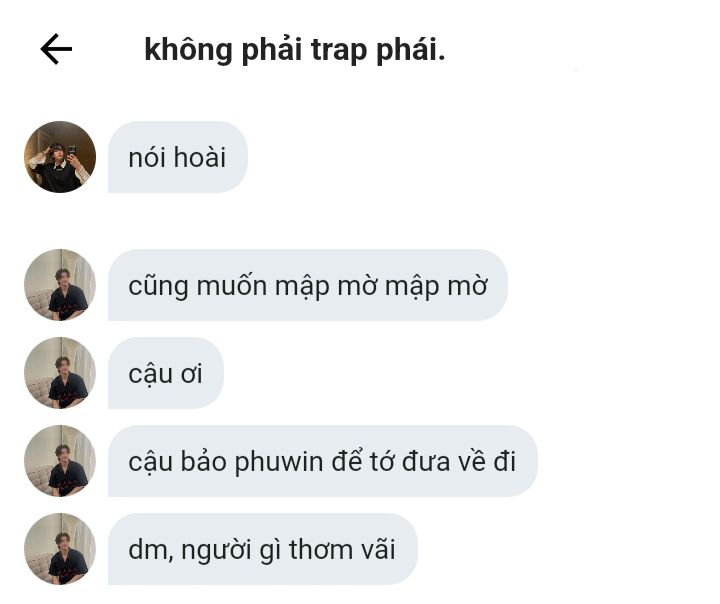
Task: View avatar beside 'cậu bảo phuwin để tớ đưa về đi'
Action: [x=60, y=461]
